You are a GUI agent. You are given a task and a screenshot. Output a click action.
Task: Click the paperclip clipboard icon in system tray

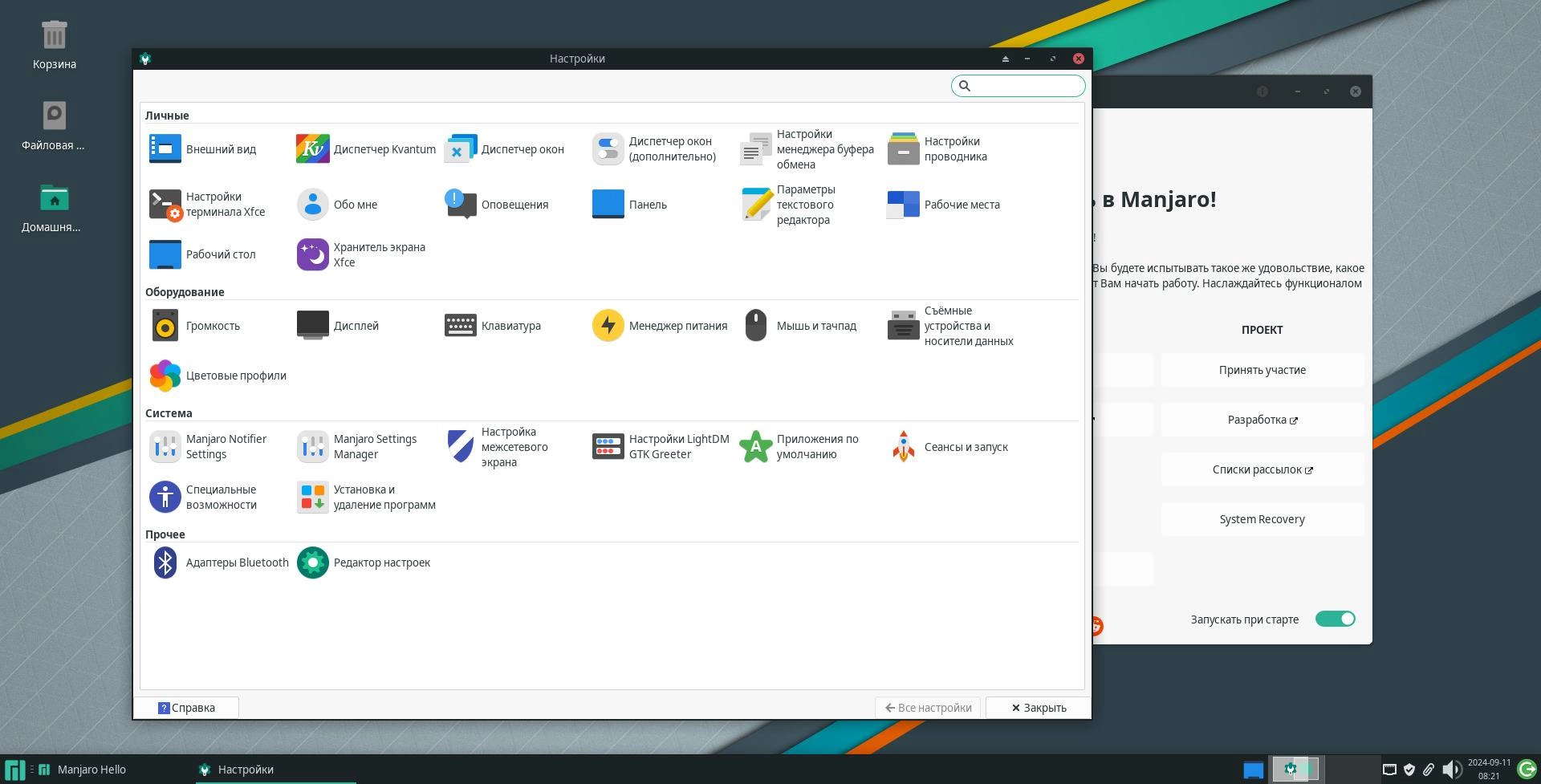point(1429,770)
